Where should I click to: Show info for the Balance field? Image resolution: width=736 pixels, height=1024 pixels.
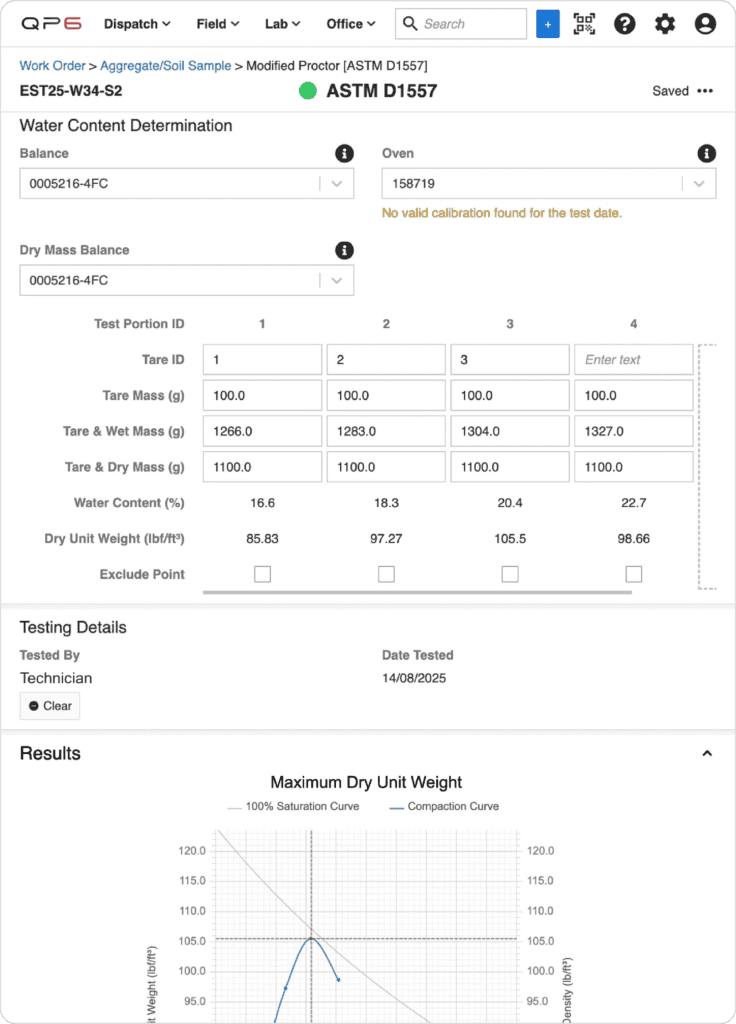tap(344, 153)
